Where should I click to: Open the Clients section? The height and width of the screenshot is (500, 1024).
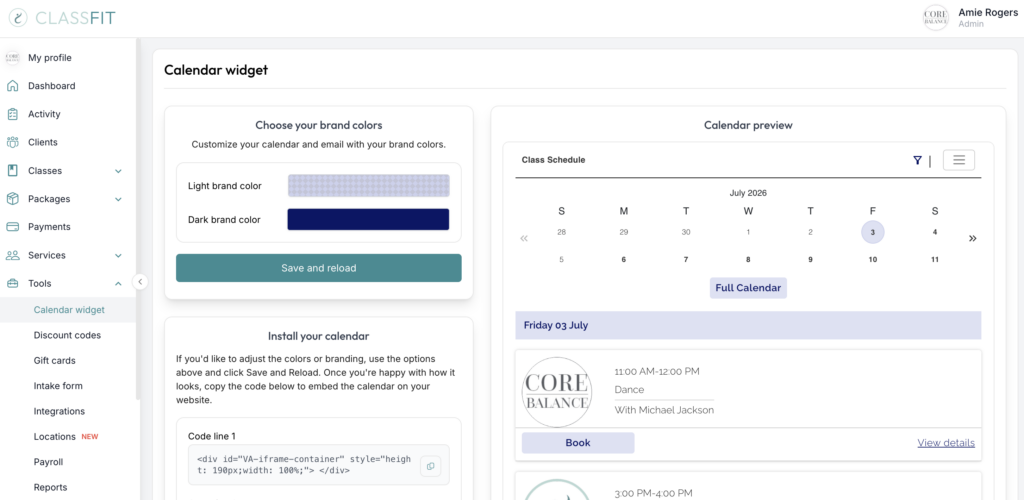pyautogui.click(x=42, y=142)
